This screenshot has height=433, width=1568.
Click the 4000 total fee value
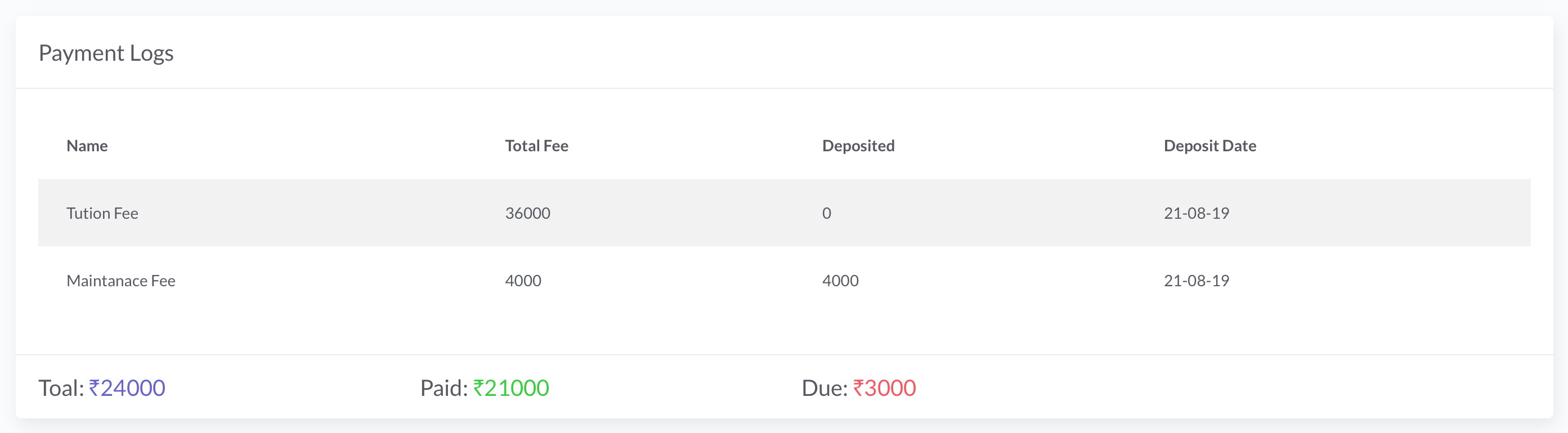tap(523, 281)
